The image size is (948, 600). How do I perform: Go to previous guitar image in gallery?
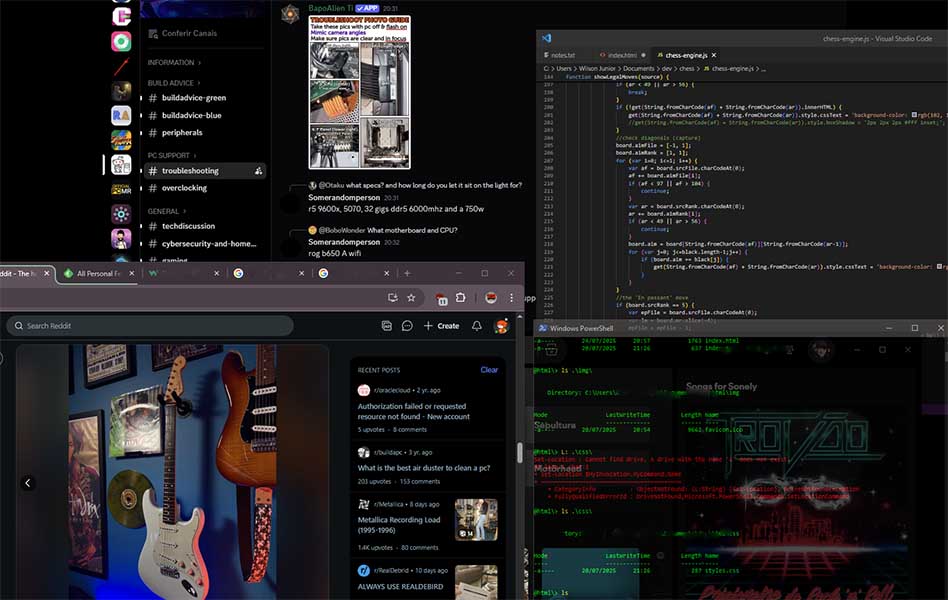click(x=28, y=483)
